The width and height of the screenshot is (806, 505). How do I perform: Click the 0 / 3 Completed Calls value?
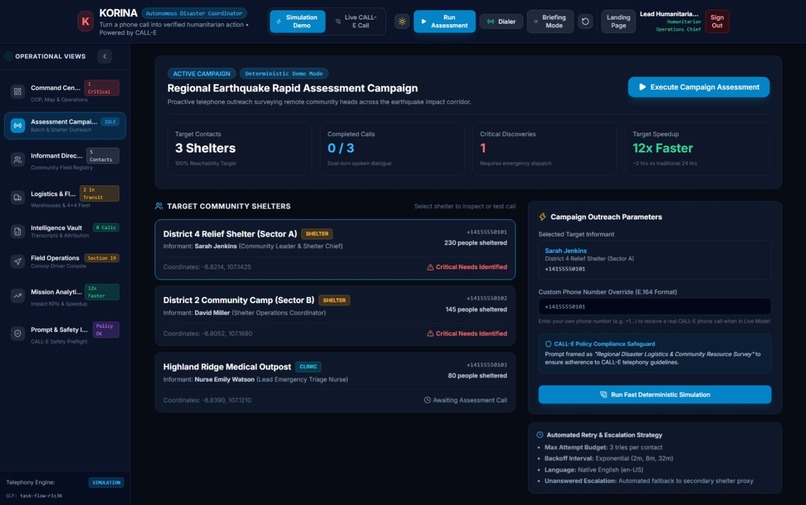pos(341,148)
